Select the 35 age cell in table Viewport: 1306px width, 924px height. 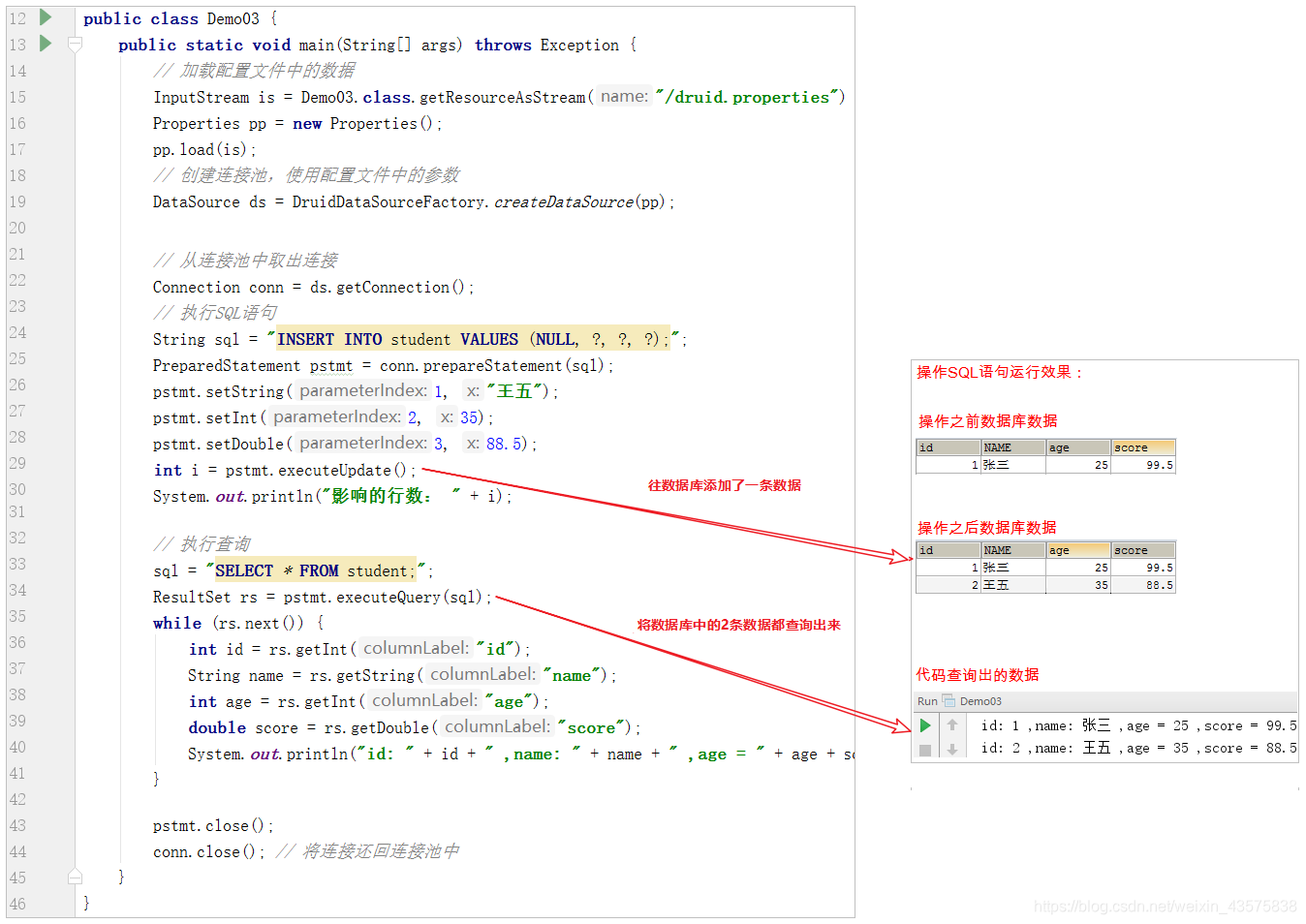(x=1078, y=585)
